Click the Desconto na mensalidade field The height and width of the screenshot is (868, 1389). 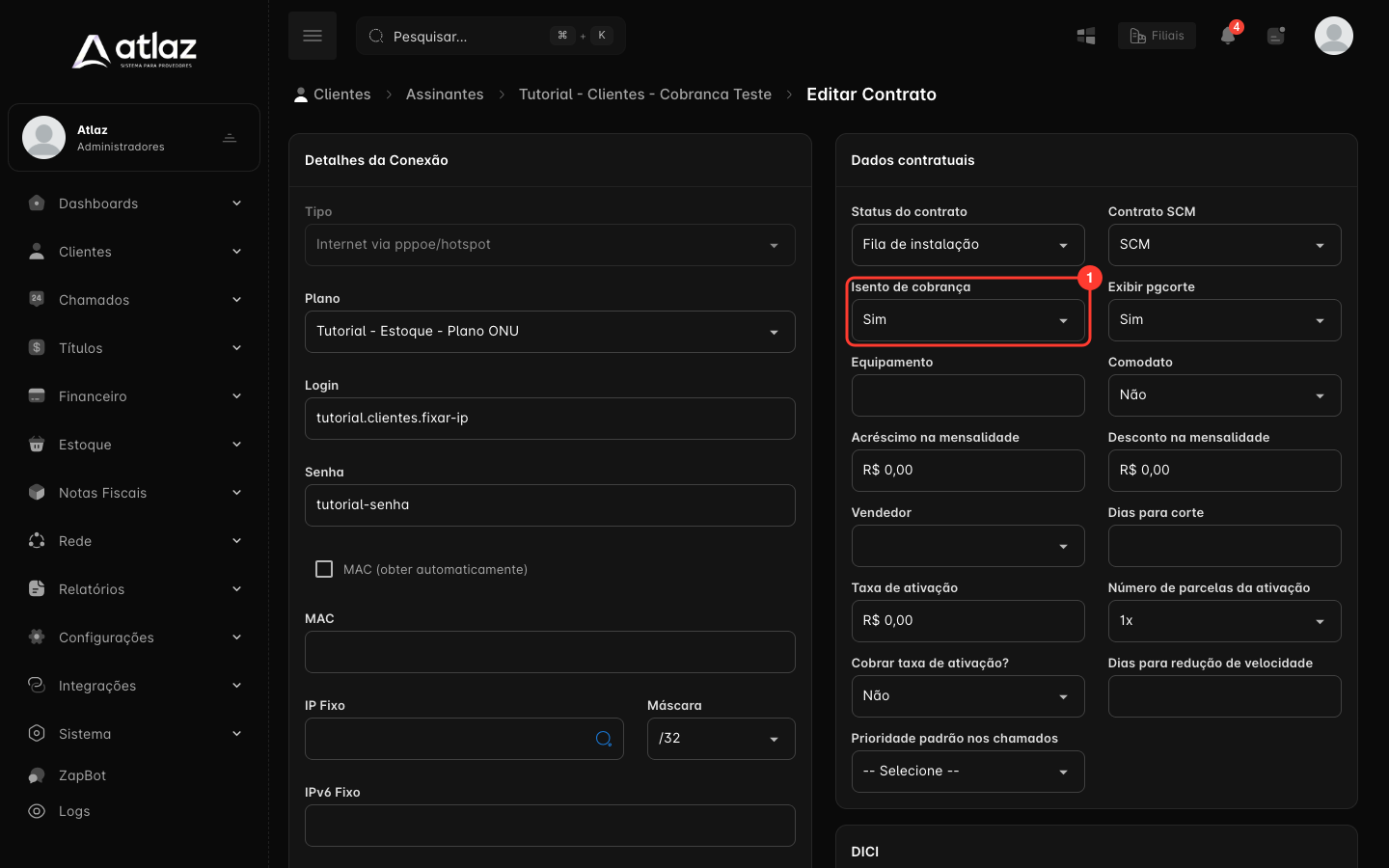click(1224, 471)
